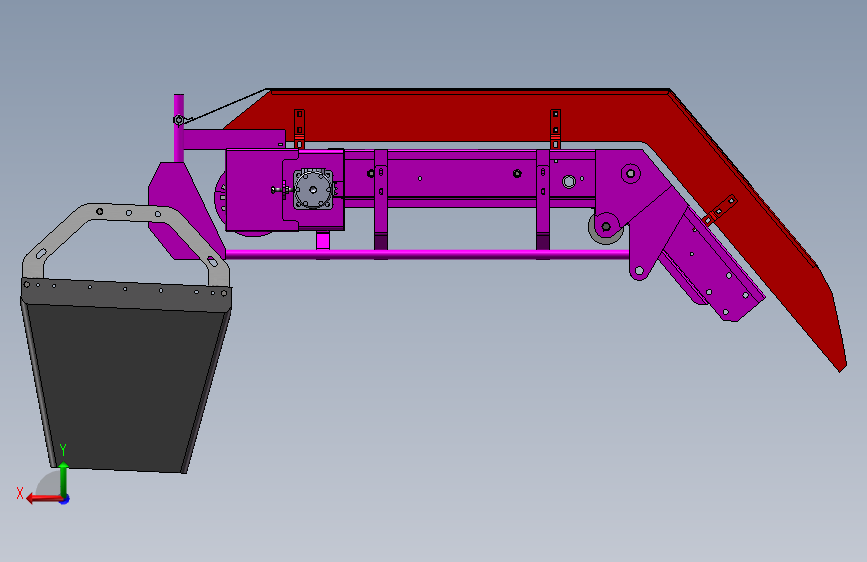Viewport: 867px width, 562px height.
Task: Select the dark gray collection bag body
Action: (x=124, y=387)
